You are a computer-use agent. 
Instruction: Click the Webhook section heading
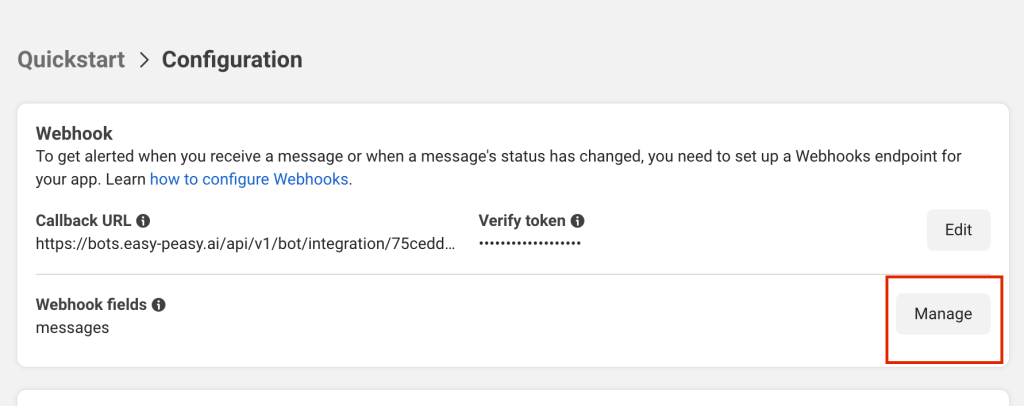[x=74, y=133]
